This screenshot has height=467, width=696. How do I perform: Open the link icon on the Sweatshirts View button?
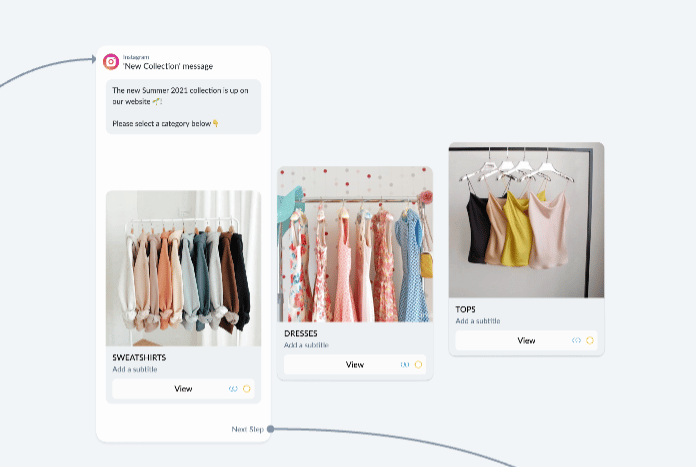233,389
